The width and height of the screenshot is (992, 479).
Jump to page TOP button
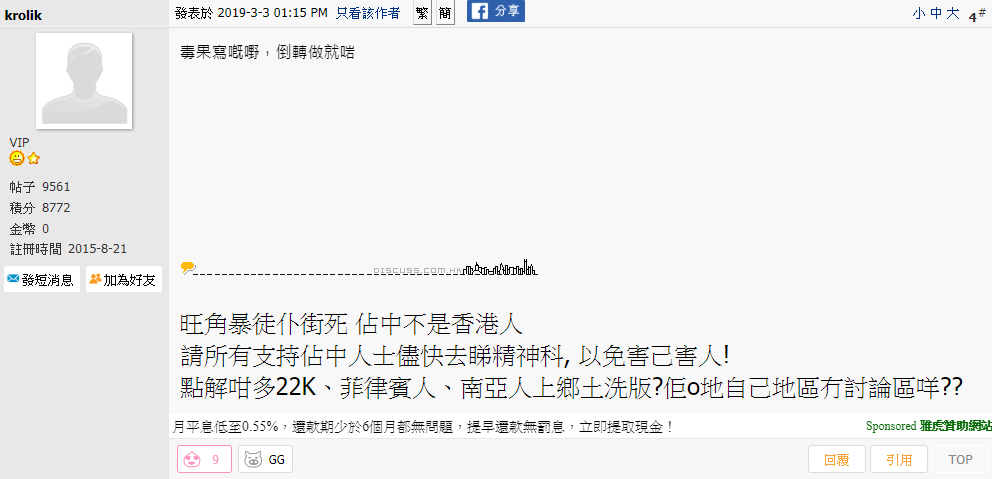point(960,459)
